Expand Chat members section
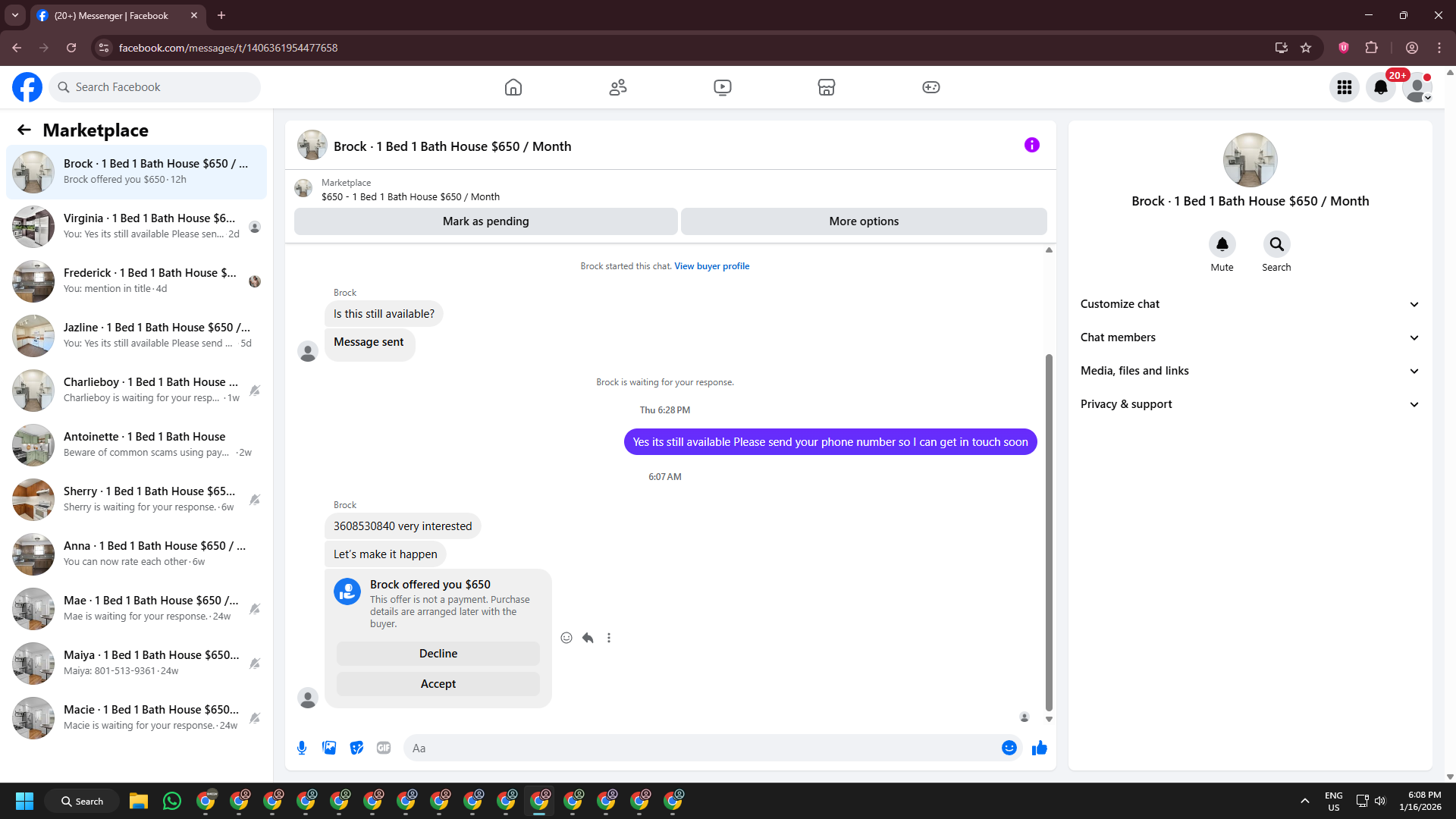The image size is (1456, 819). [1249, 337]
